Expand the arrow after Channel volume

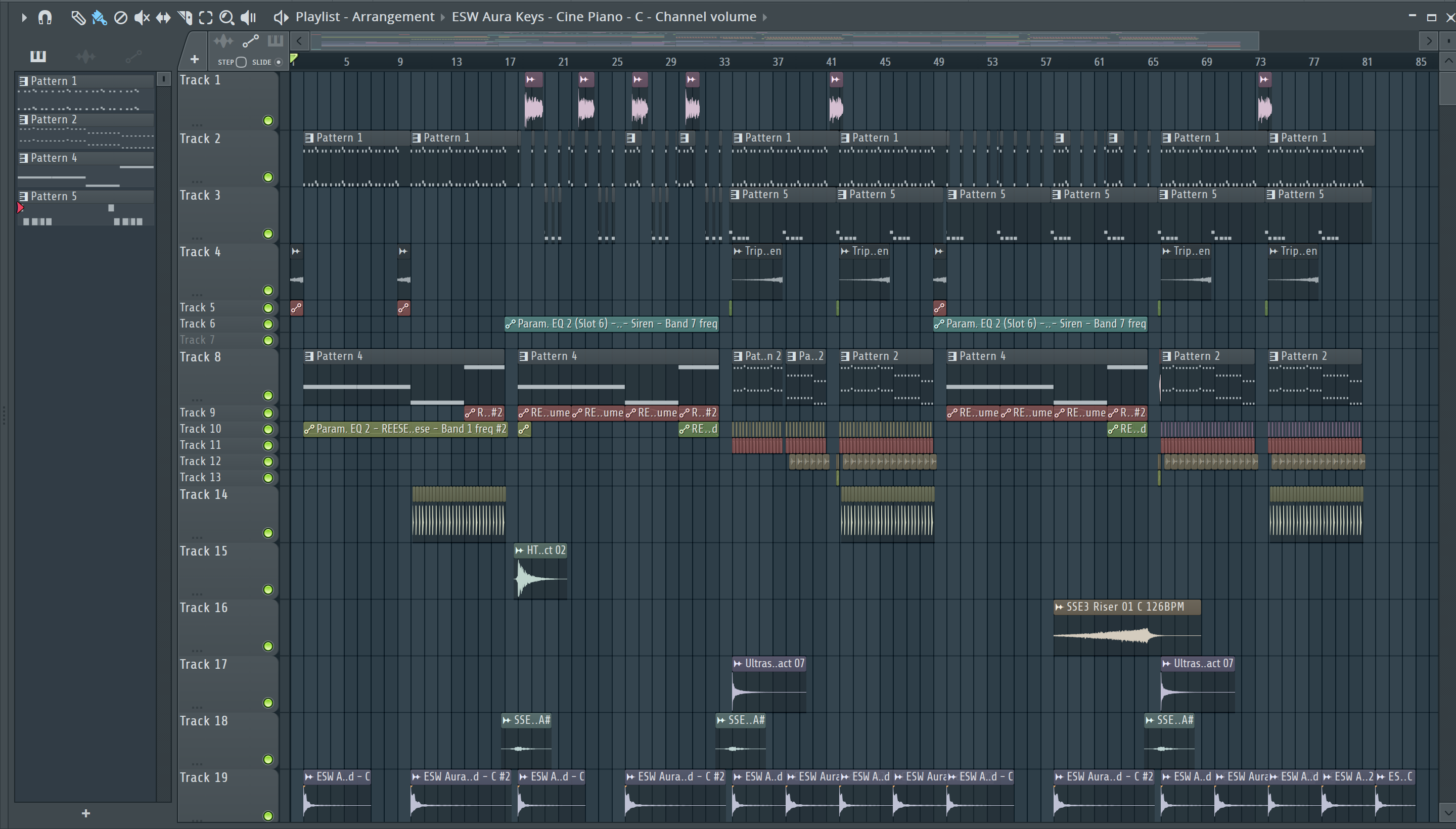(765, 17)
